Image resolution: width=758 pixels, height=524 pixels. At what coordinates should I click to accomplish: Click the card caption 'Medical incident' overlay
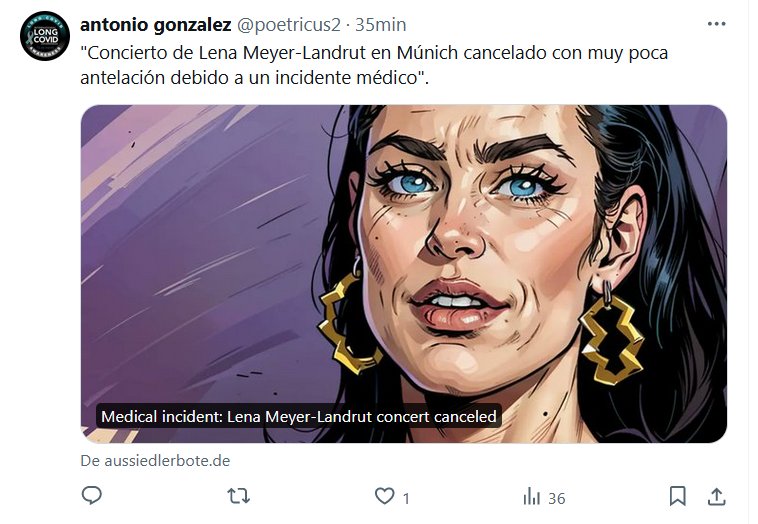tap(299, 416)
